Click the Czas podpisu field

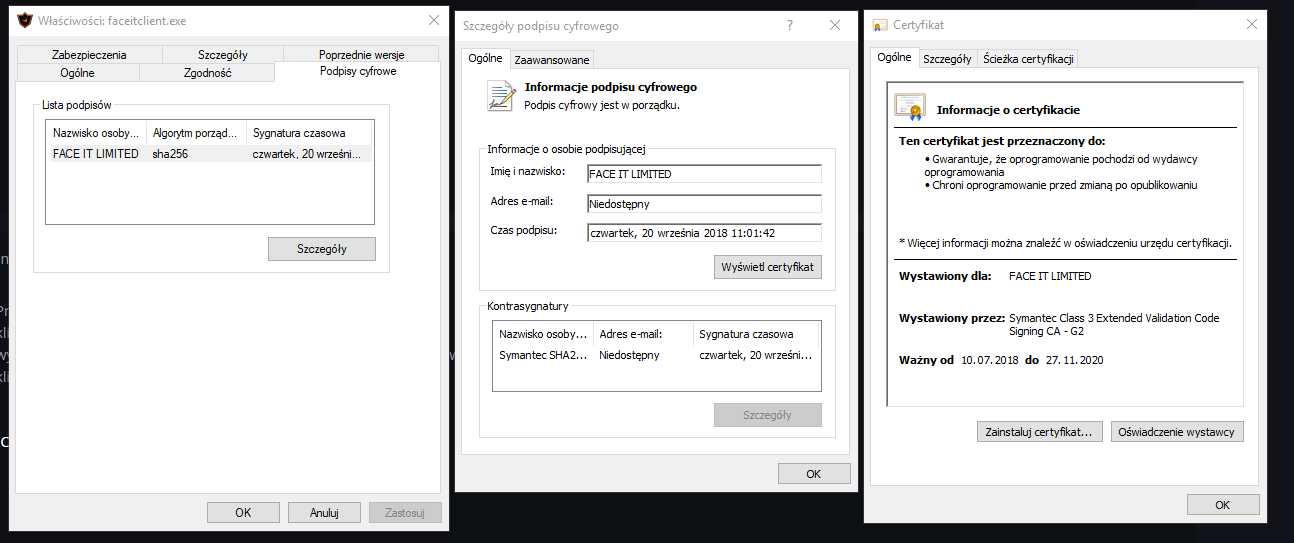(x=704, y=233)
